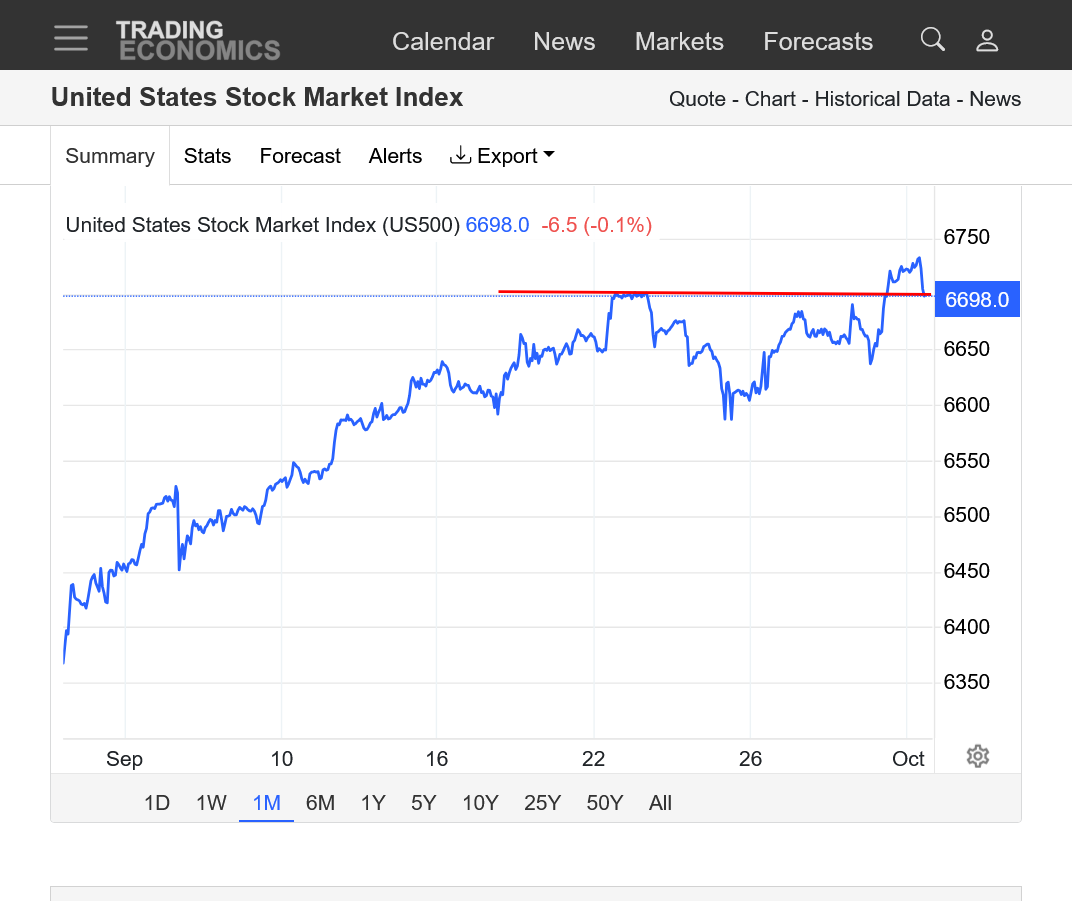Select the Summary tab
Image resolution: width=1073 pixels, height=901 pixels.
click(x=110, y=156)
